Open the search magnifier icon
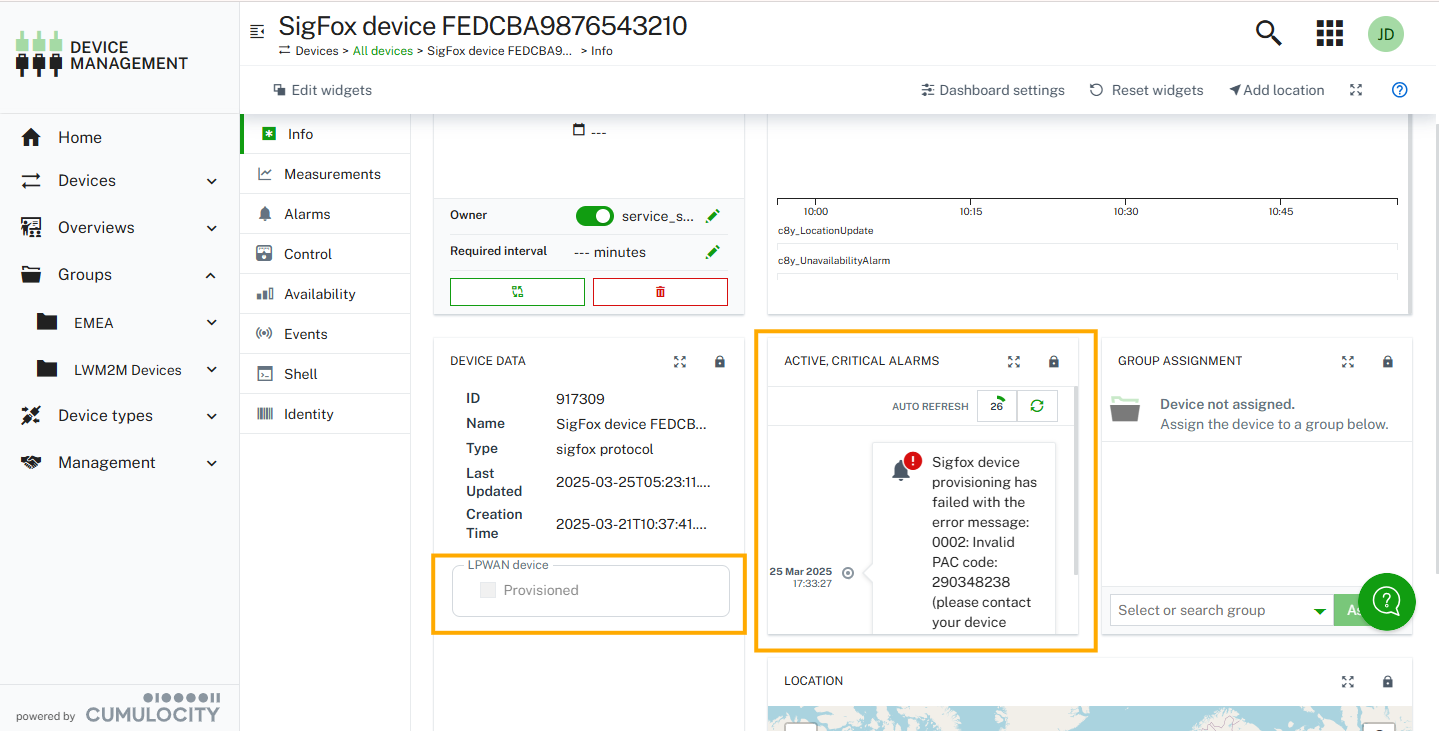Screen dimensions: 1439x731 1268,33
